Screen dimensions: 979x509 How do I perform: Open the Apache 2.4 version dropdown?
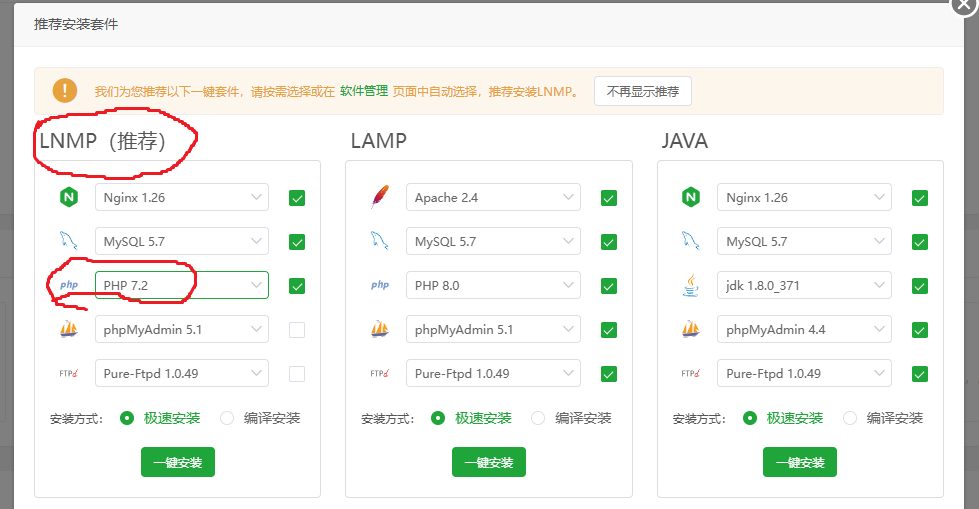pyautogui.click(x=493, y=197)
